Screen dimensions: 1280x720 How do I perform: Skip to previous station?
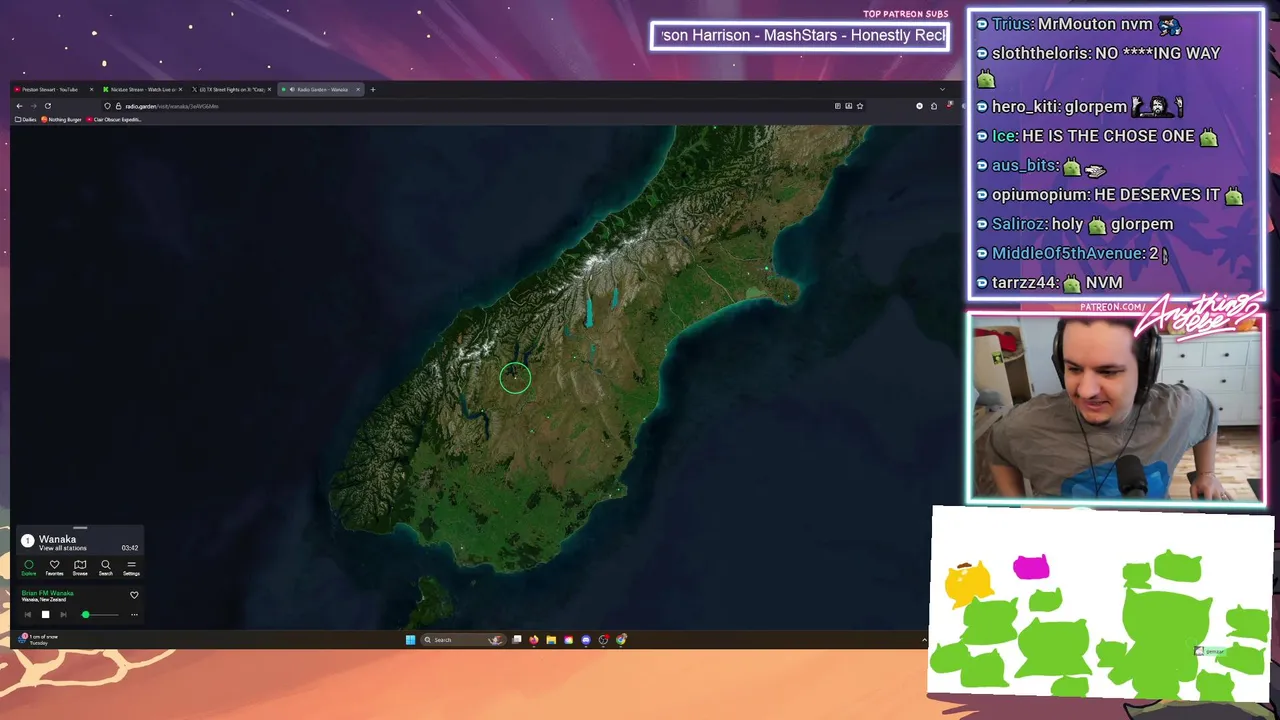[x=27, y=615]
